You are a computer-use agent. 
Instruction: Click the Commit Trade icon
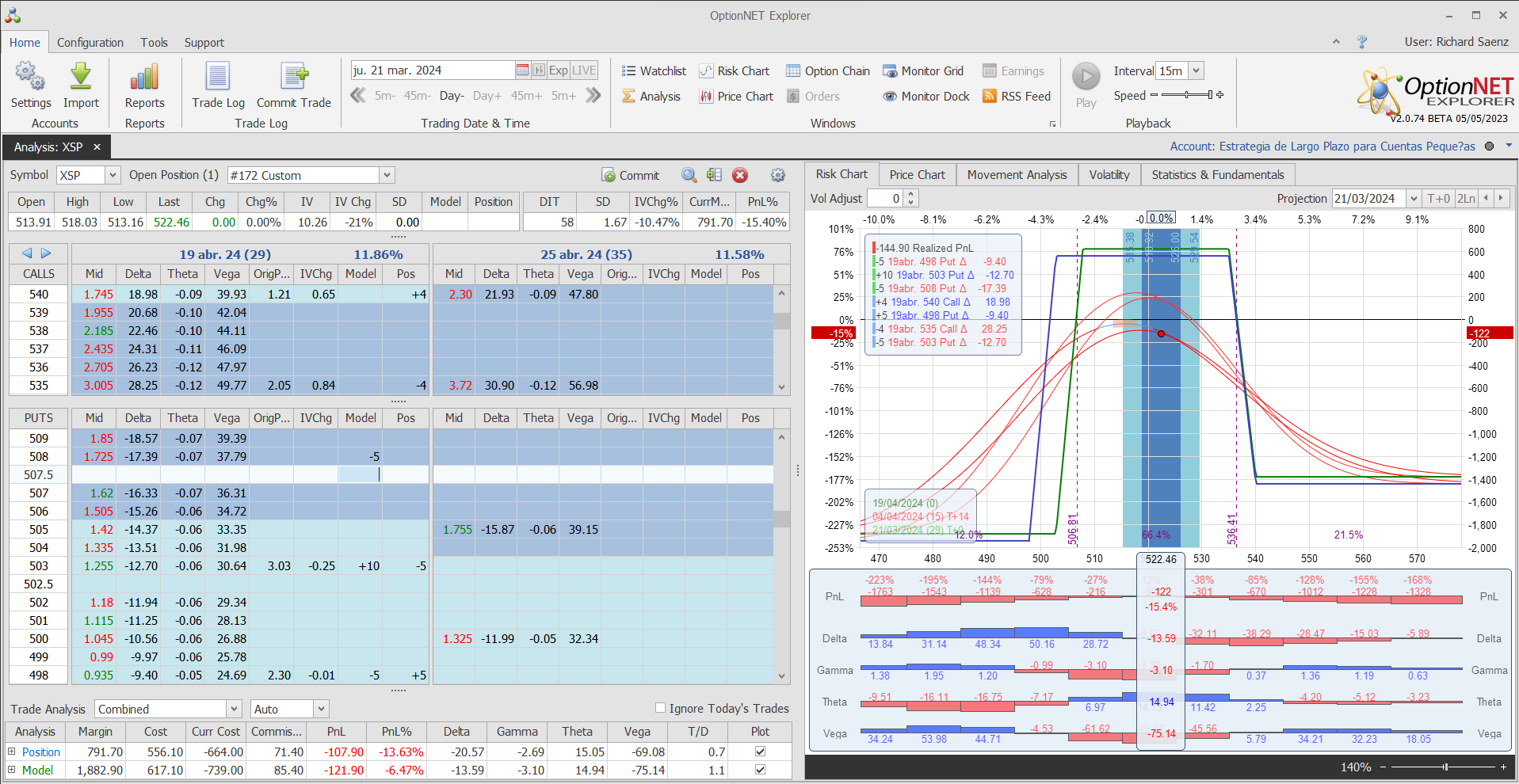click(x=294, y=78)
